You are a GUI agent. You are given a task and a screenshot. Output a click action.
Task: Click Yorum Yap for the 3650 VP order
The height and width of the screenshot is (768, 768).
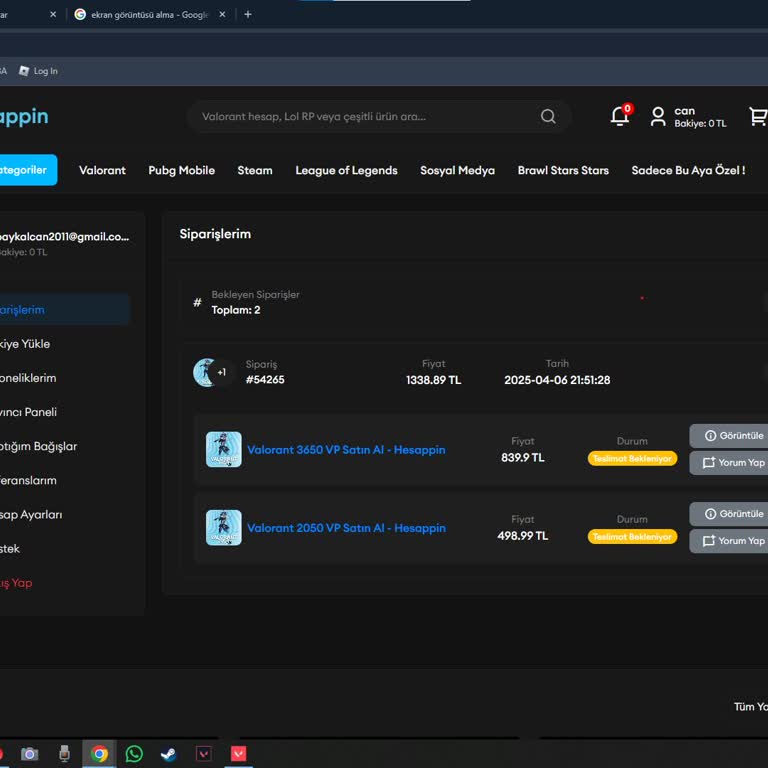click(729, 463)
